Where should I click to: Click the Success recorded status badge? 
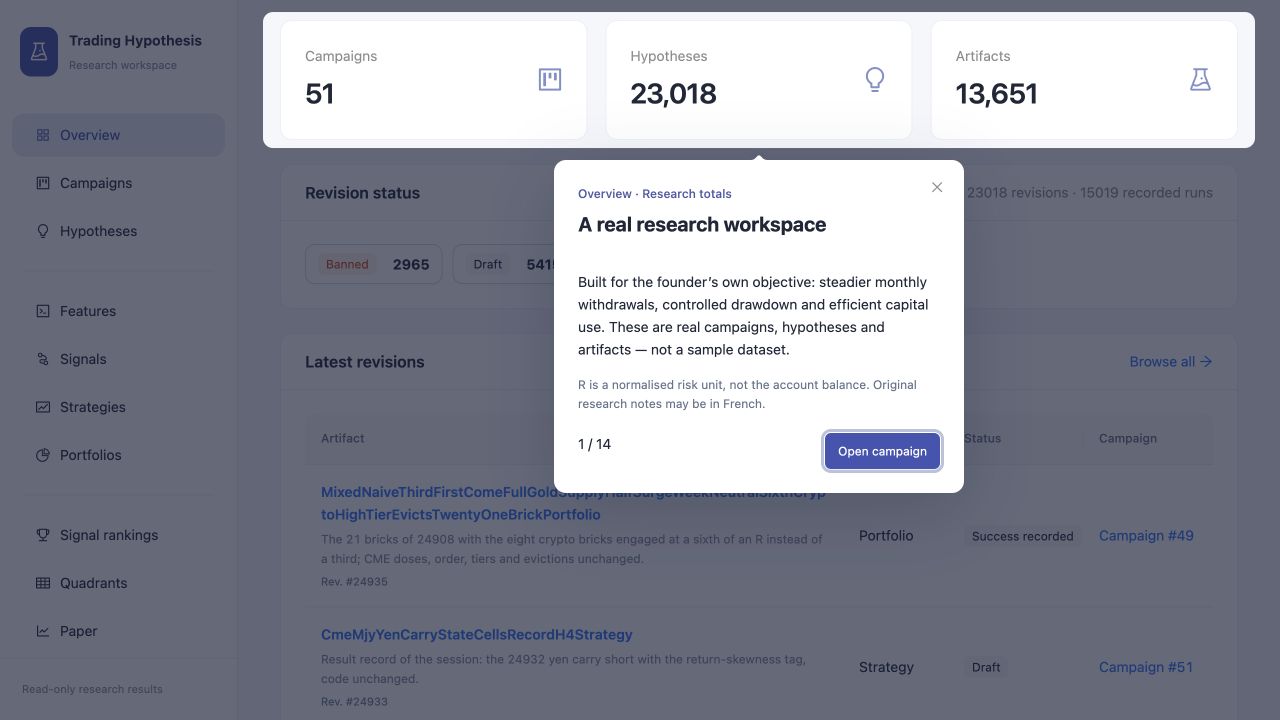tap(1022, 536)
